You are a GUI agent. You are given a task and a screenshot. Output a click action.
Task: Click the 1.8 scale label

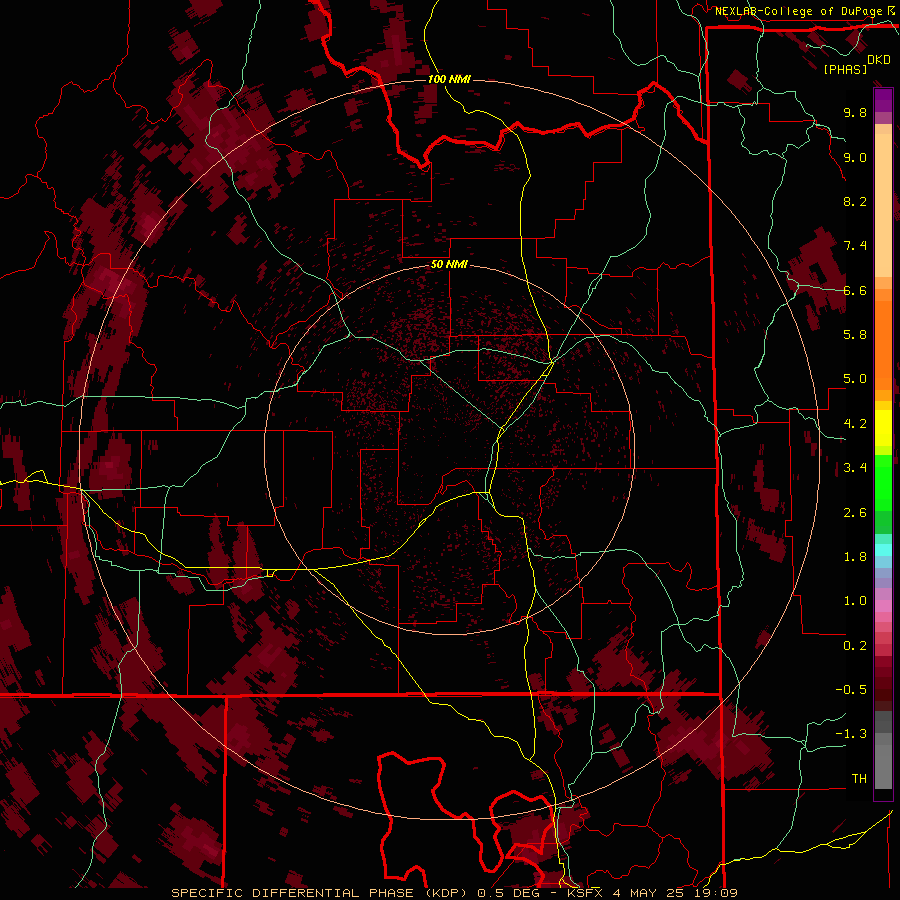(855, 557)
